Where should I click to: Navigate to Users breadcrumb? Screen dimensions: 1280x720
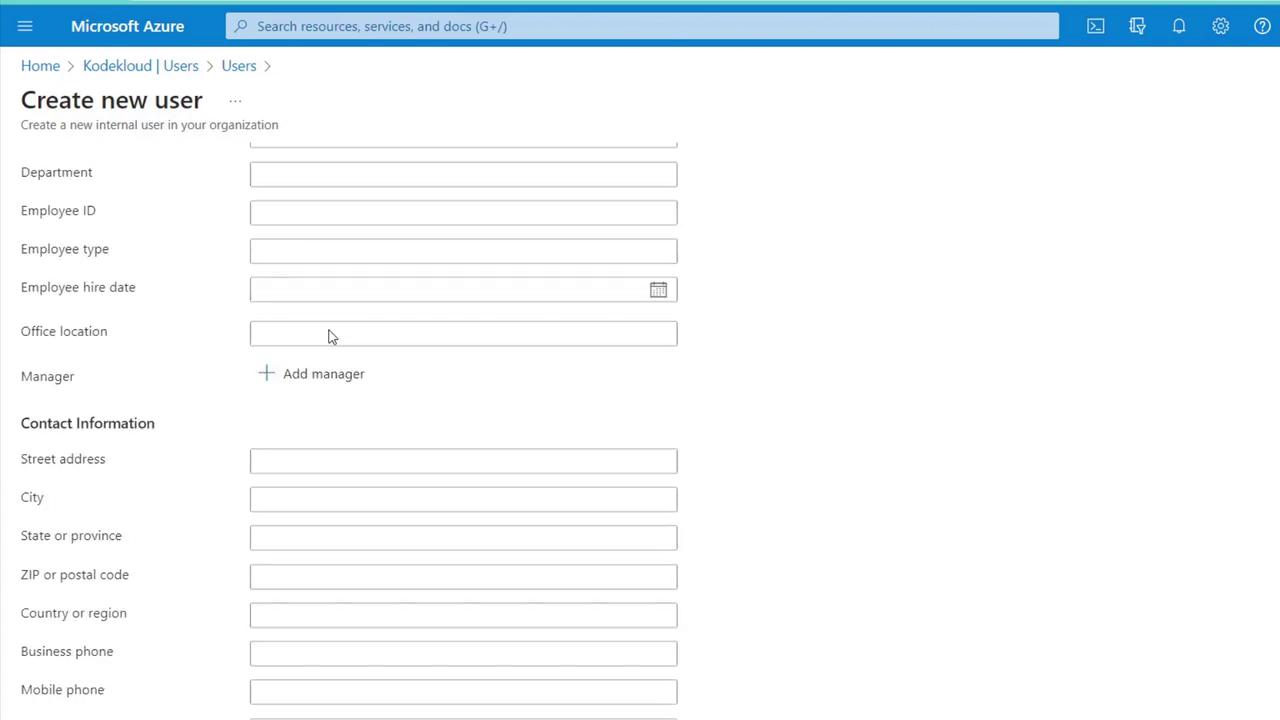point(239,66)
